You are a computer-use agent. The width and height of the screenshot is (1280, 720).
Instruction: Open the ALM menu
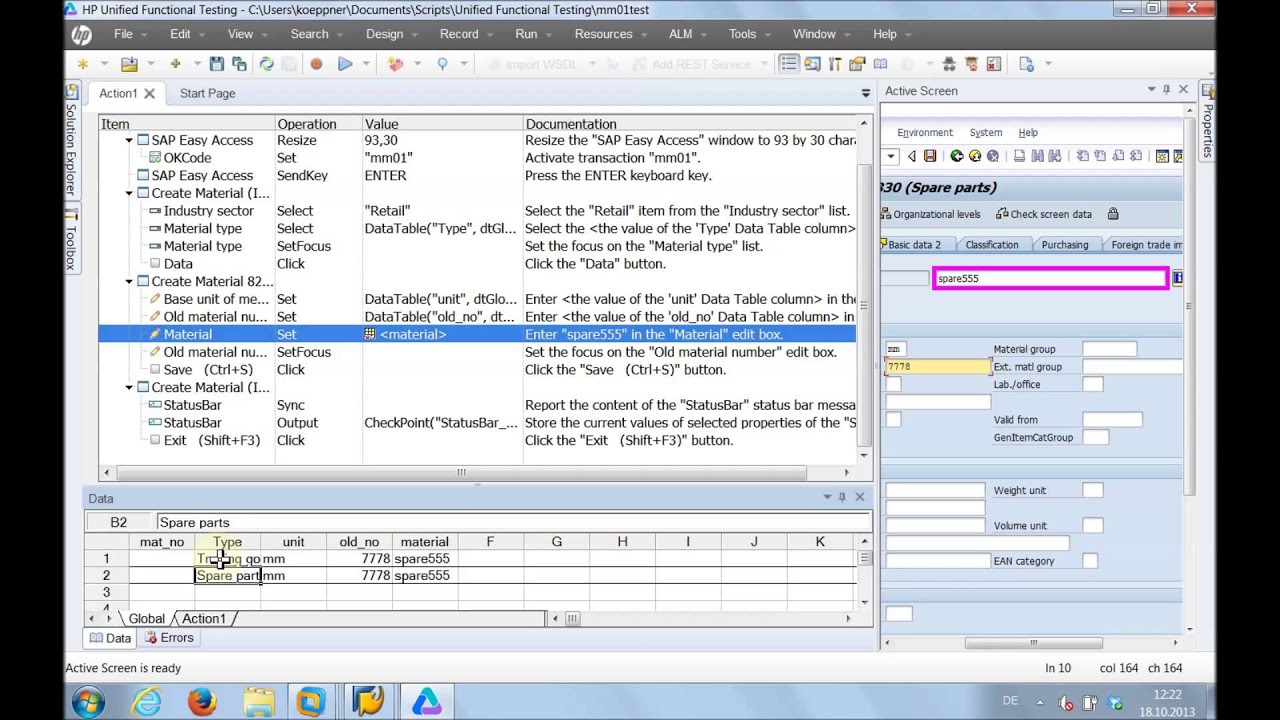[680, 34]
